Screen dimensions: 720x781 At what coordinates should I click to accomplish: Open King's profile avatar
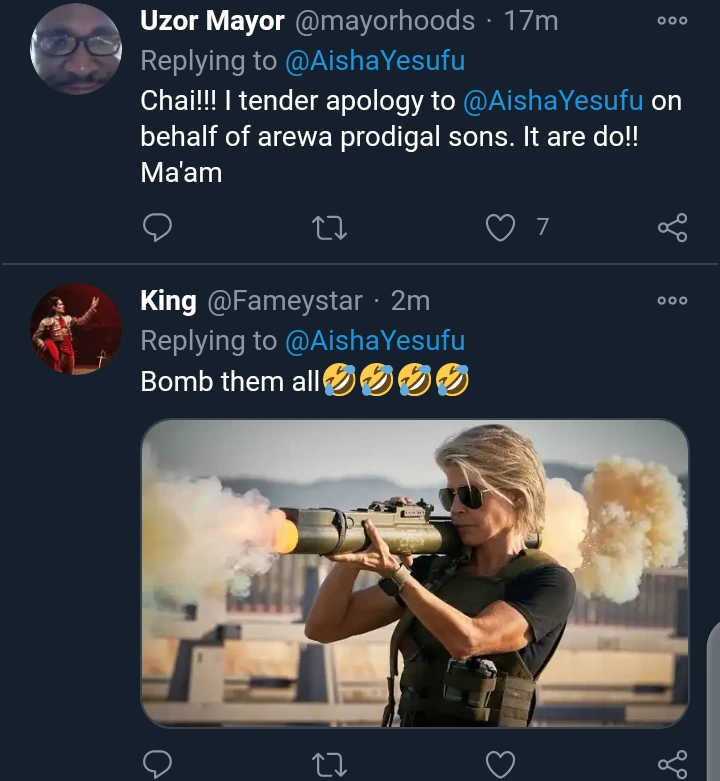(x=76, y=329)
